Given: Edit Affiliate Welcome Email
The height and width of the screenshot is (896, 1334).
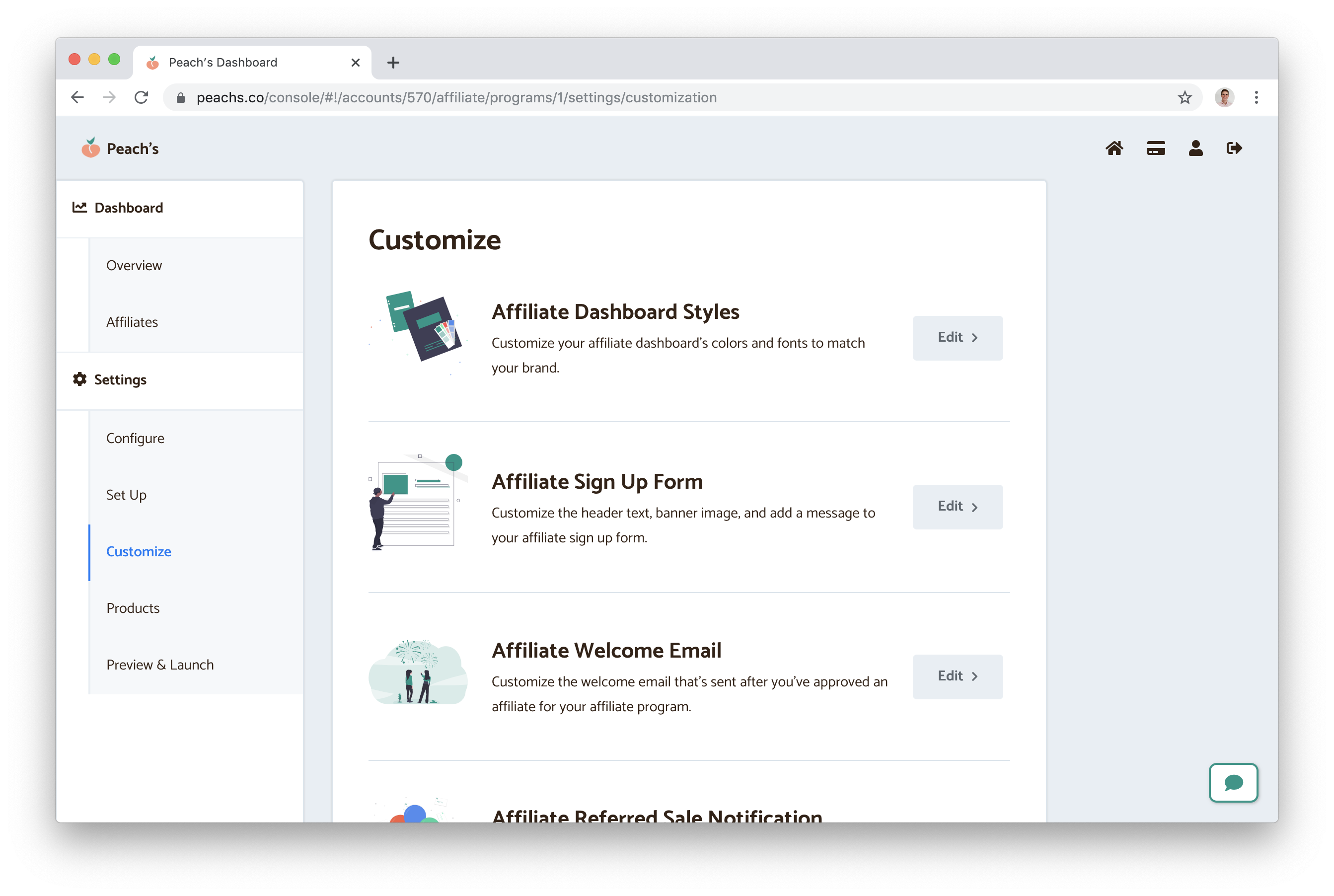Looking at the screenshot, I should [x=957, y=676].
